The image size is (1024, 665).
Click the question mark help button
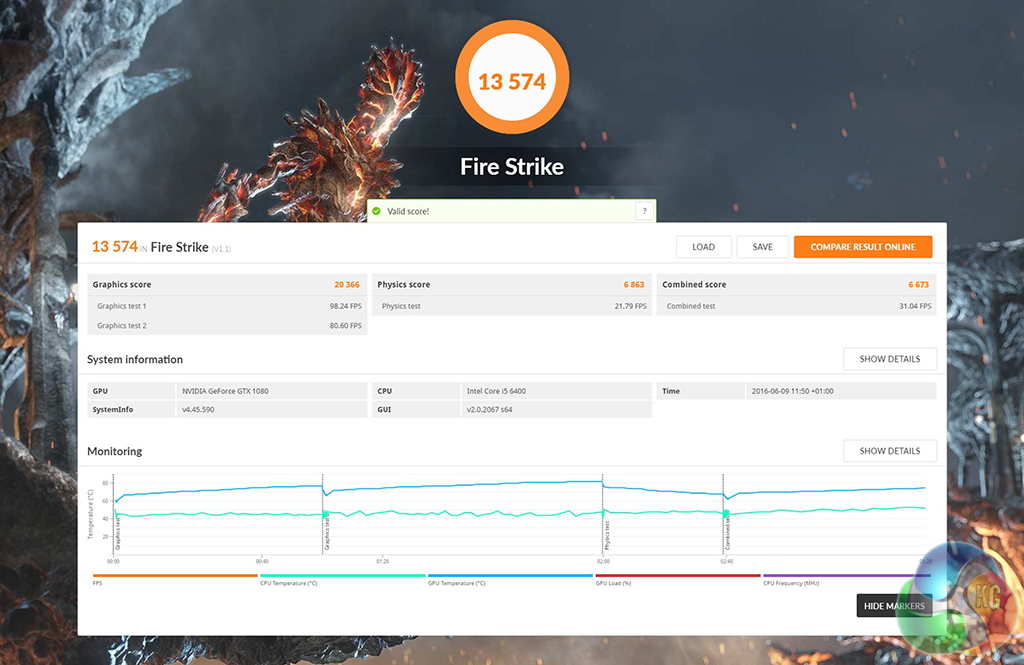pos(645,211)
